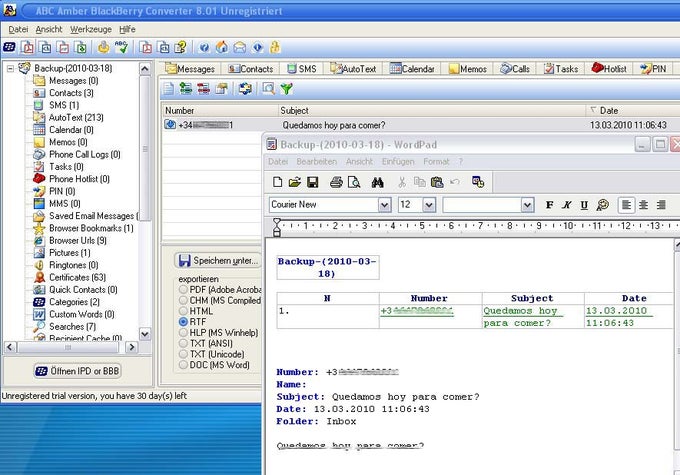Click the Subject column header

point(432,111)
